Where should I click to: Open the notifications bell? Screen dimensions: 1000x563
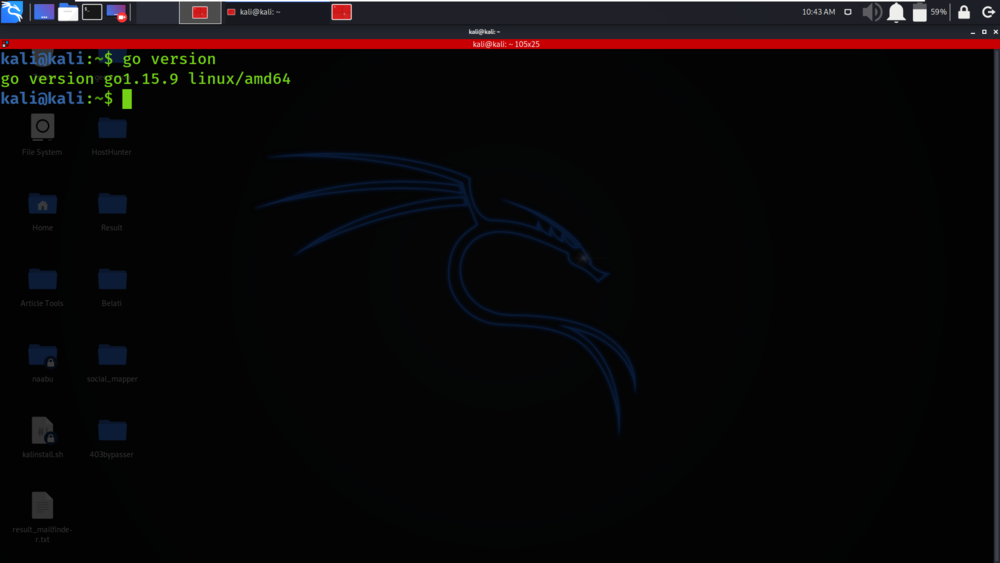896,12
